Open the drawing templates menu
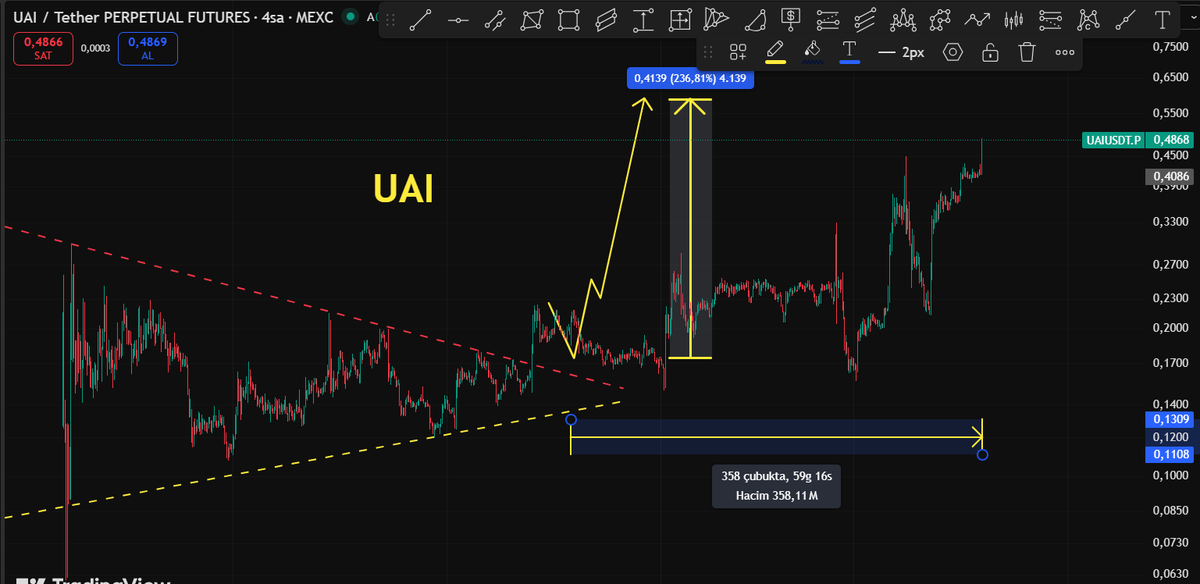 click(x=739, y=52)
